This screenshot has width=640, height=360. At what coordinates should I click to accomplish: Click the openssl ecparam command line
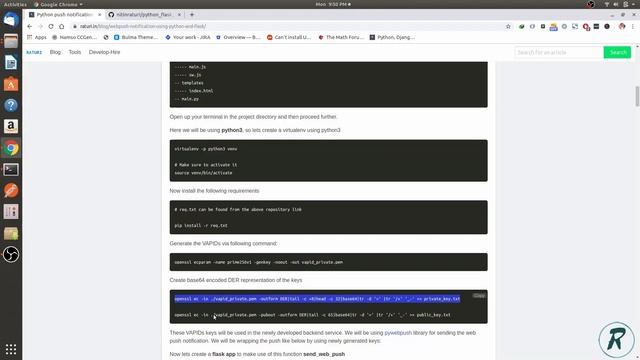coord(259,262)
